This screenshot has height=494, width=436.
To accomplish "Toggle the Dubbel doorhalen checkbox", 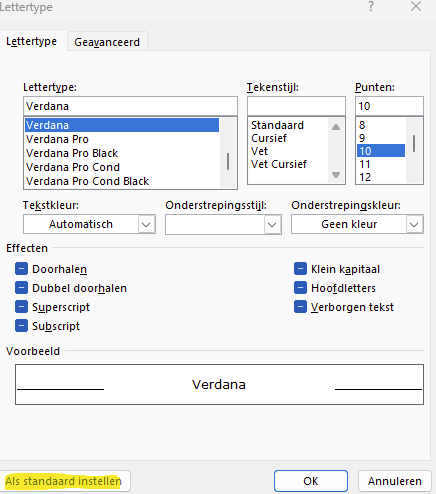I will tap(21, 288).
